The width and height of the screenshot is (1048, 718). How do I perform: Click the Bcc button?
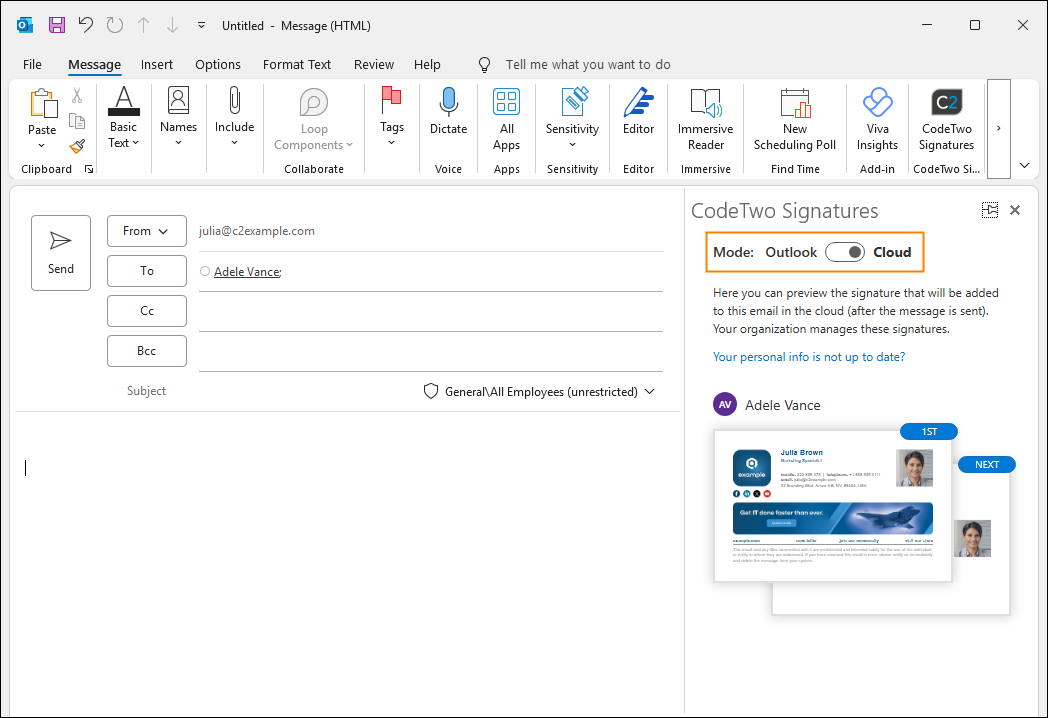[x=146, y=351]
